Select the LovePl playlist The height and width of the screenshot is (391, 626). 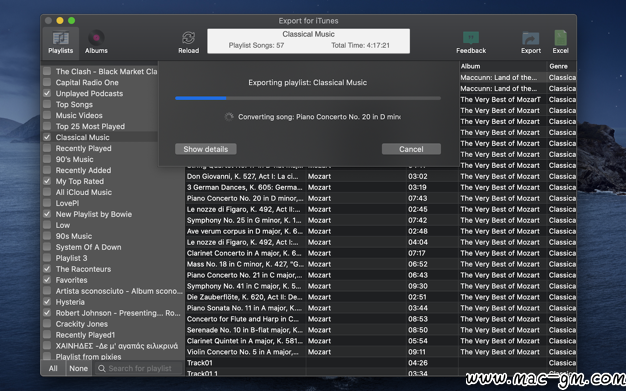(67, 203)
